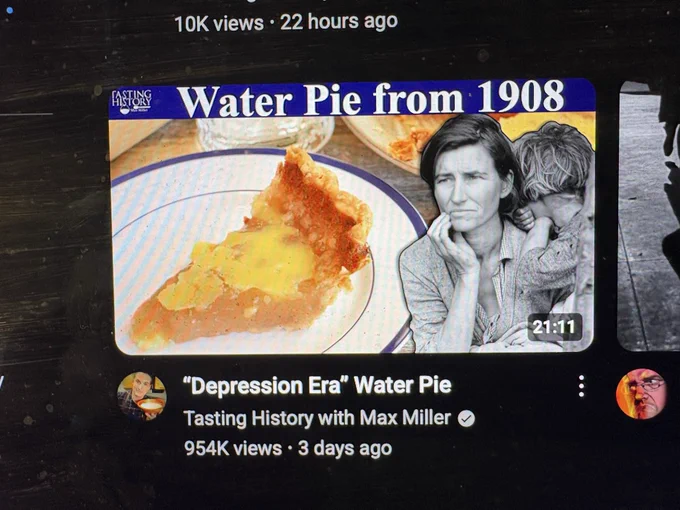Click the "Water Pie from 1908" banner
680x510 pixels.
click(x=370, y=99)
